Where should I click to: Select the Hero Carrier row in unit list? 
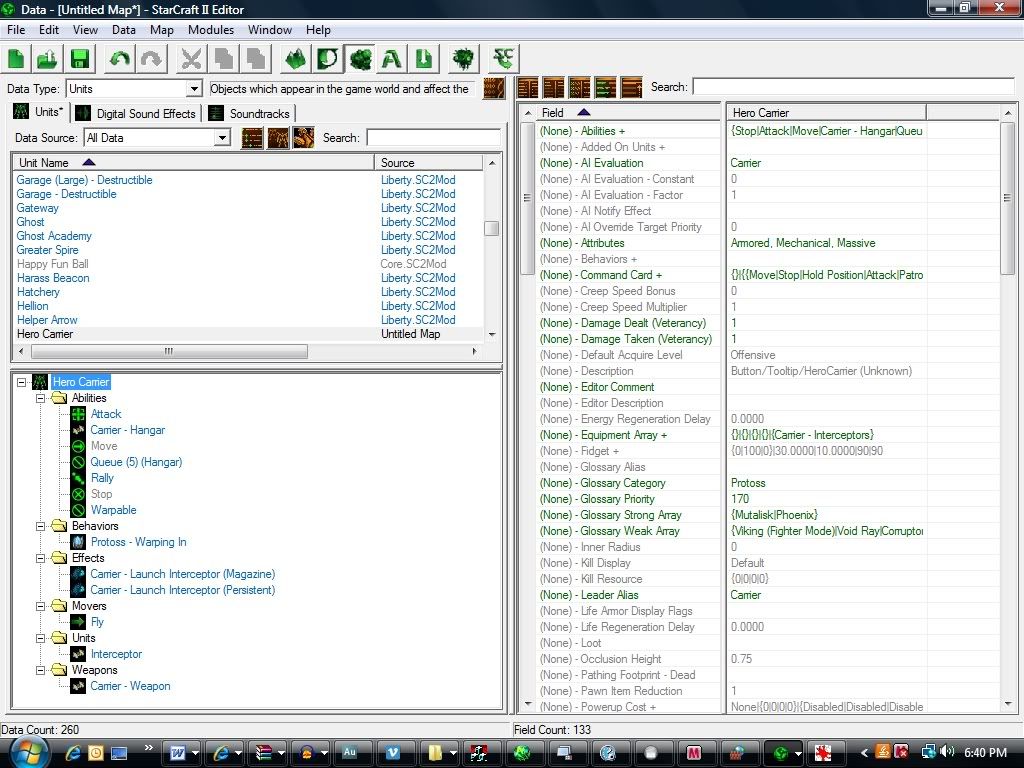[x=248, y=334]
